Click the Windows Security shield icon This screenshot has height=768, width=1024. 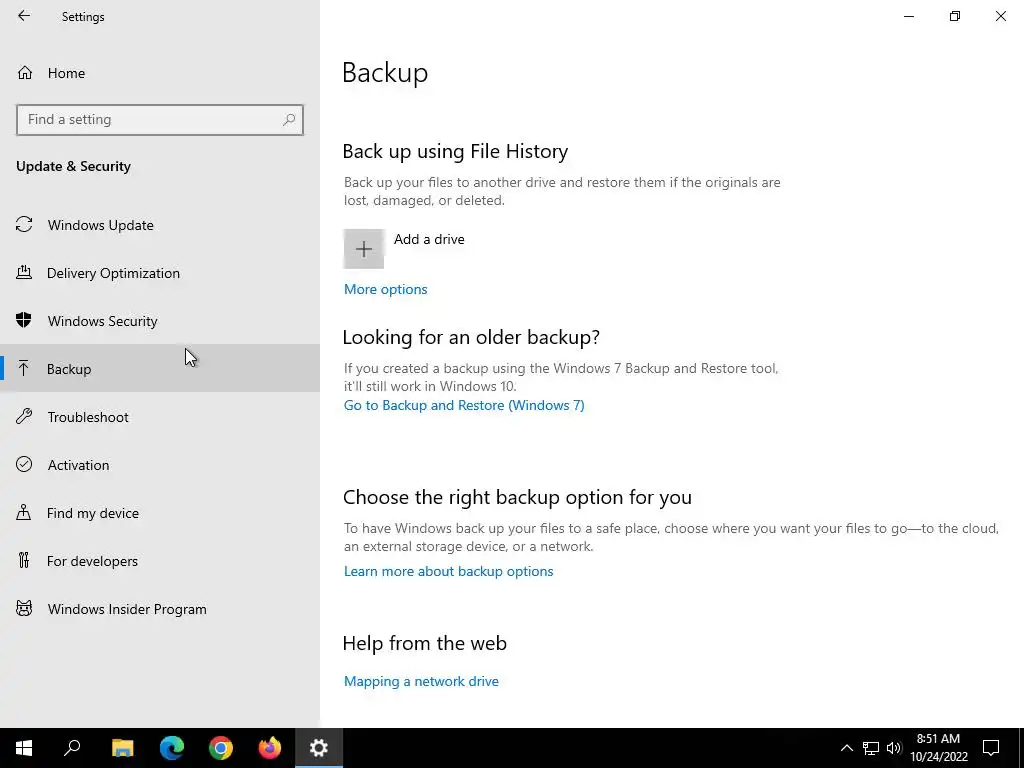[24, 320]
